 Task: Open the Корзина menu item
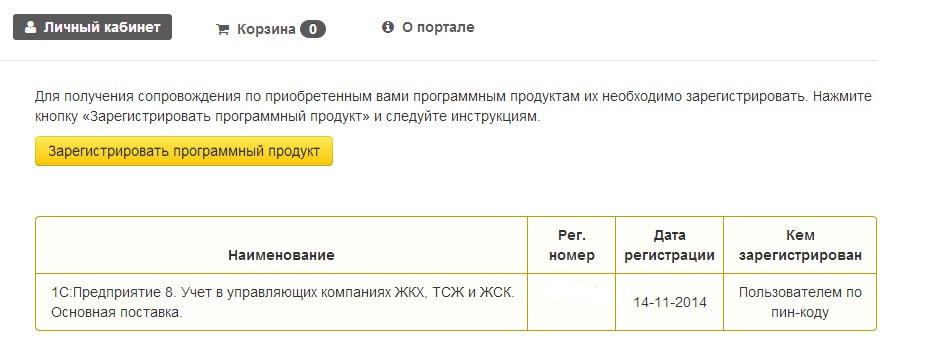pos(270,29)
